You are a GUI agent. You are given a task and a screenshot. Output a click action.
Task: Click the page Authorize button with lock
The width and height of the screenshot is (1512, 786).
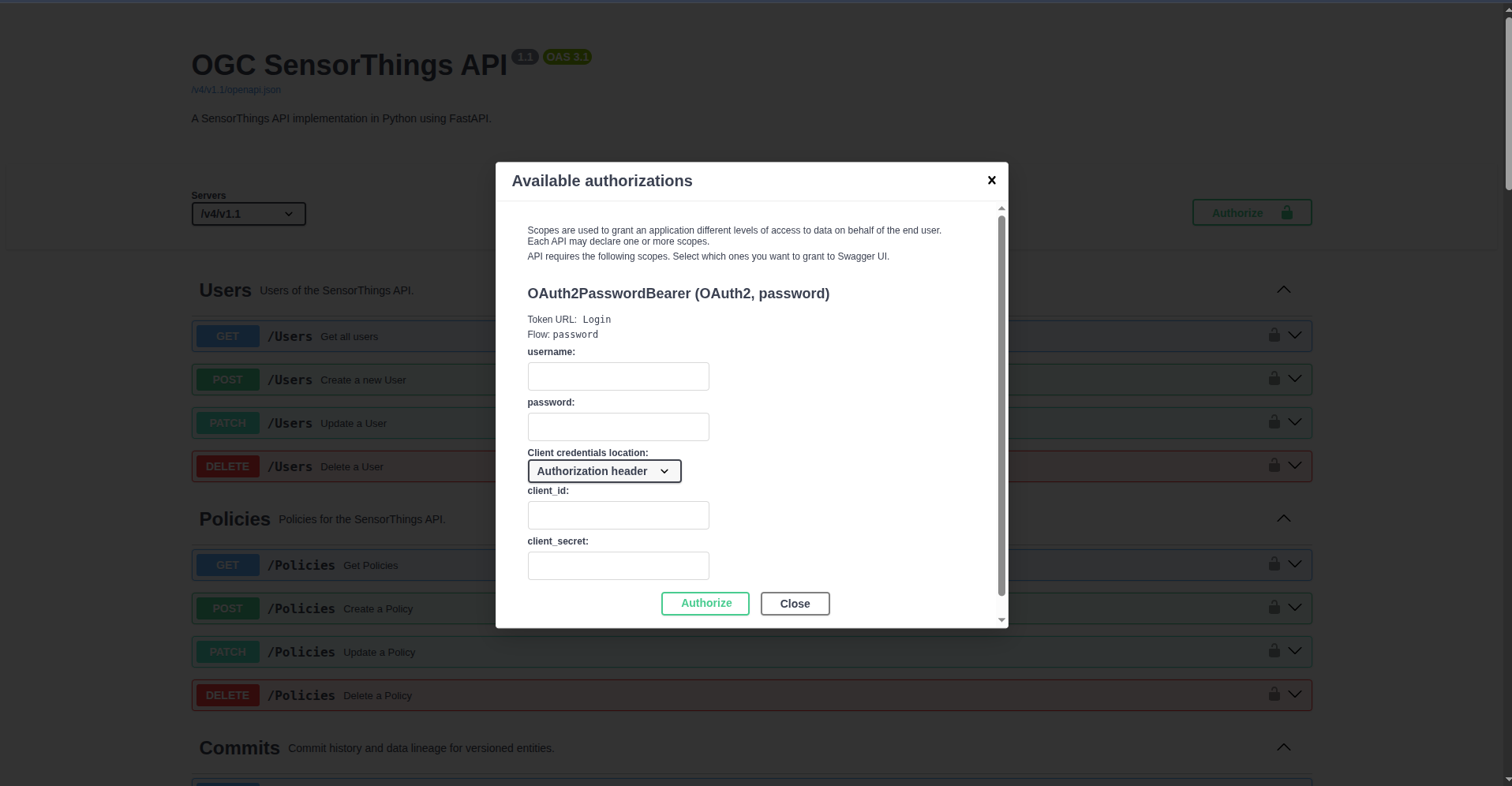[x=1252, y=212]
